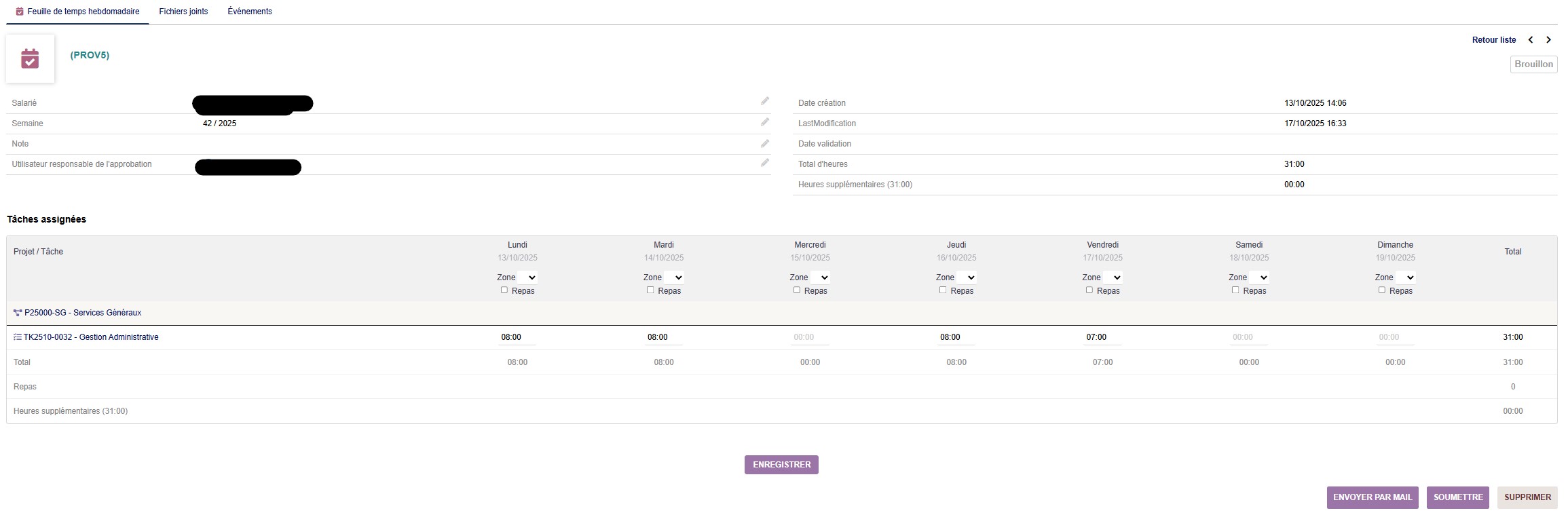
Task: Edit the Salarié field pencil icon
Action: (x=765, y=101)
